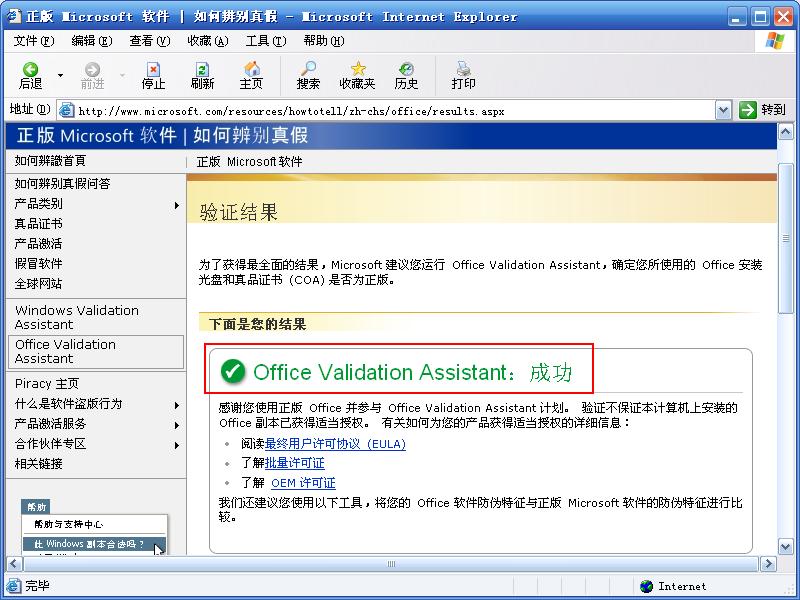
Task: Click the page icon in address bar
Action: [x=66, y=110]
